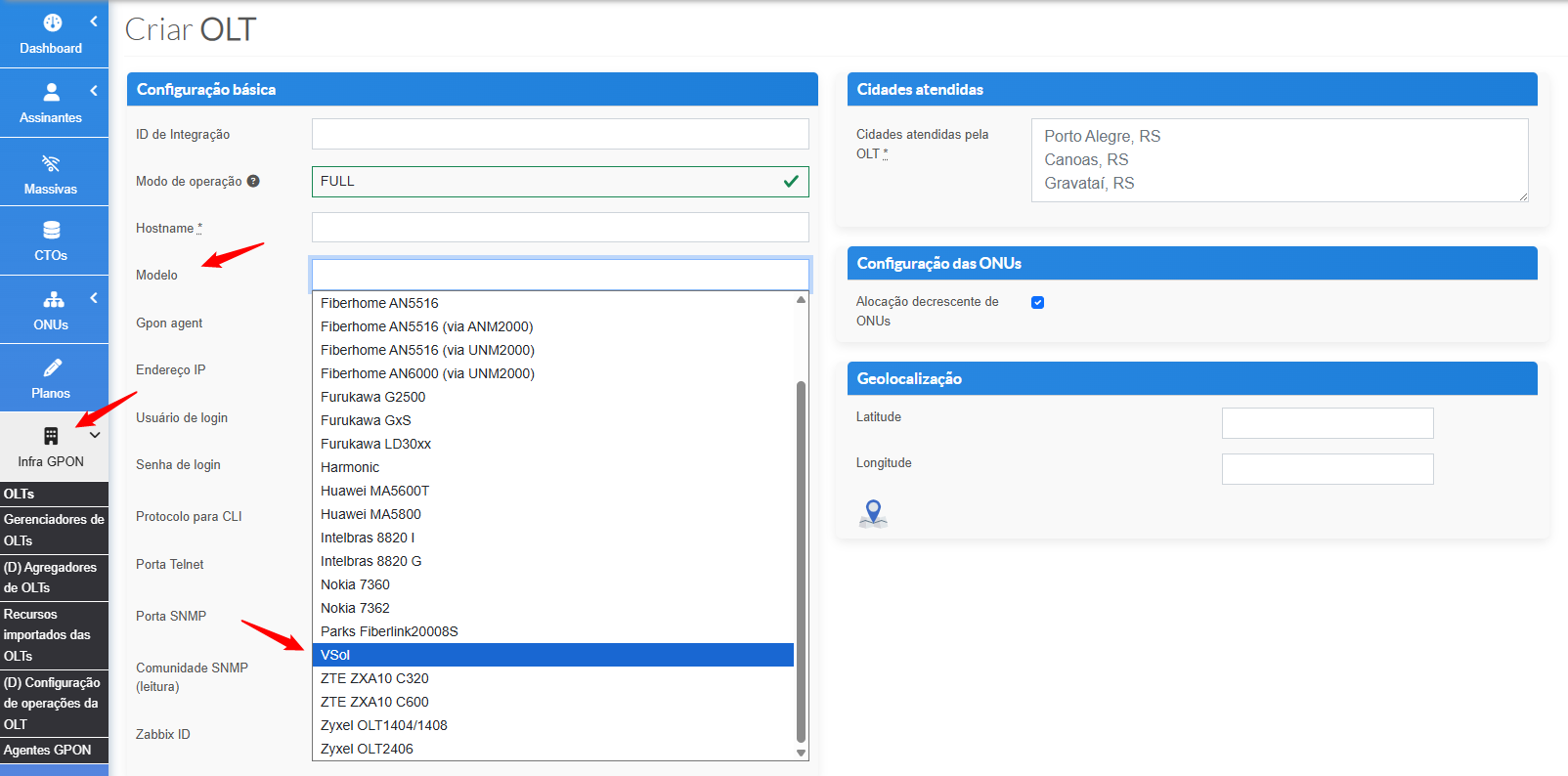Image resolution: width=1568 pixels, height=776 pixels.
Task: Select Fiberhome AN6000 (via UNM2000) option
Action: (553, 373)
